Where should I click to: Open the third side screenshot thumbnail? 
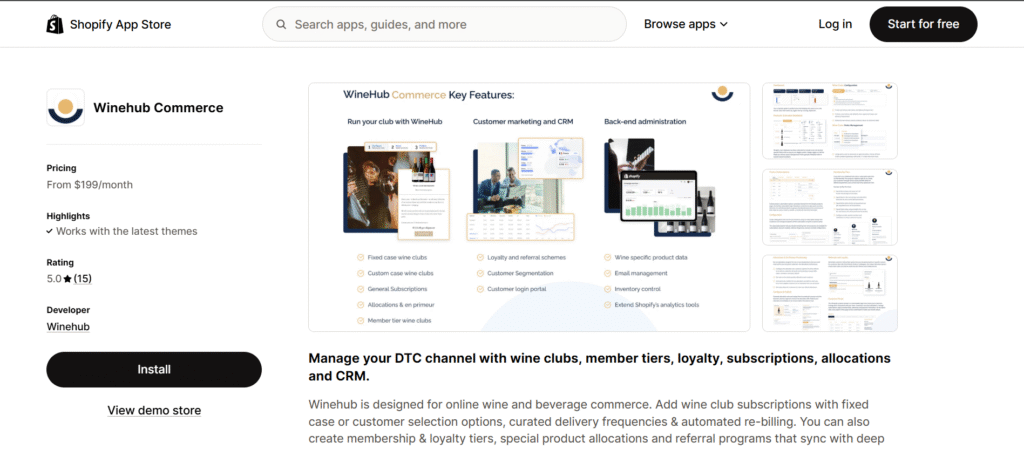point(830,293)
